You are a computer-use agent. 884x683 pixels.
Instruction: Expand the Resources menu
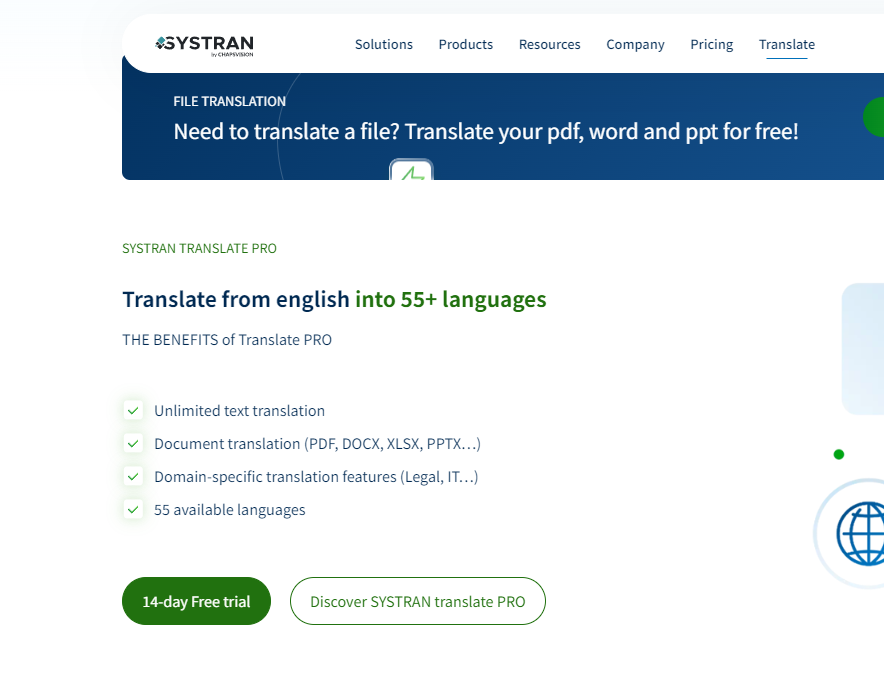(549, 44)
